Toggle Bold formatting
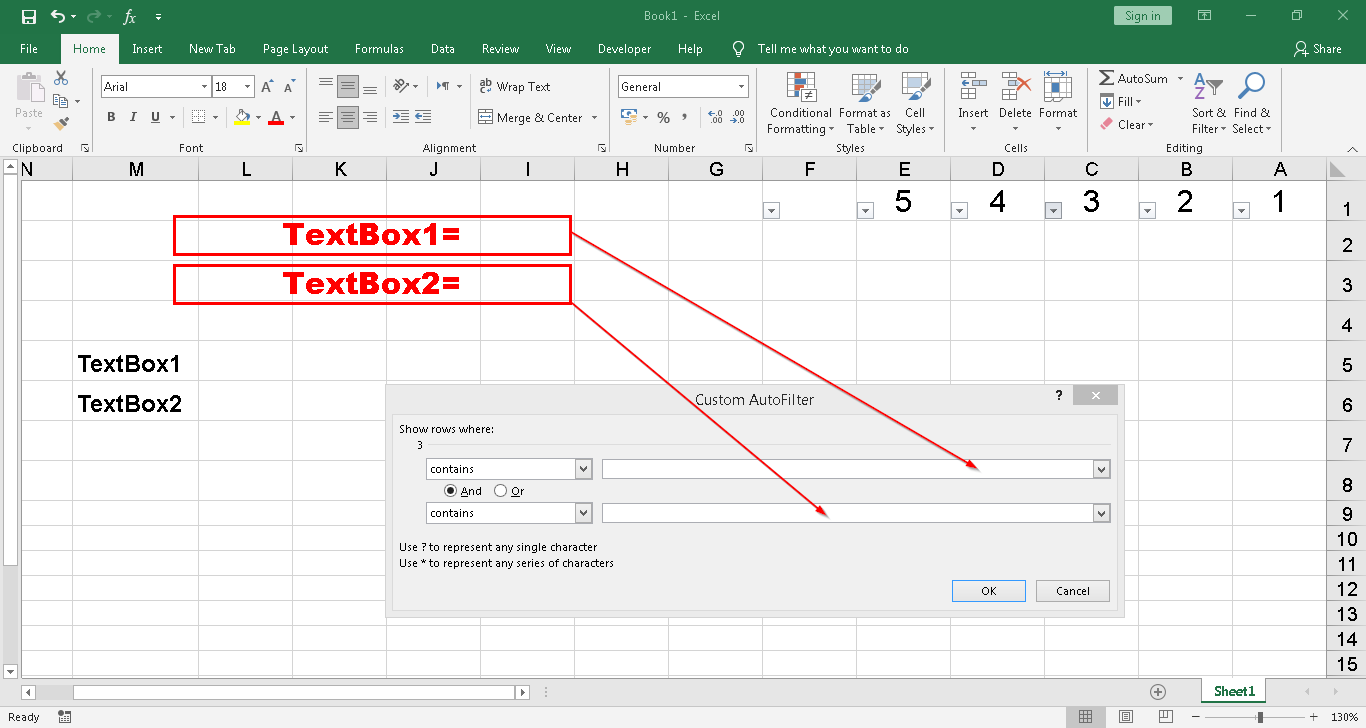This screenshot has height=728, width=1366. tap(111, 117)
